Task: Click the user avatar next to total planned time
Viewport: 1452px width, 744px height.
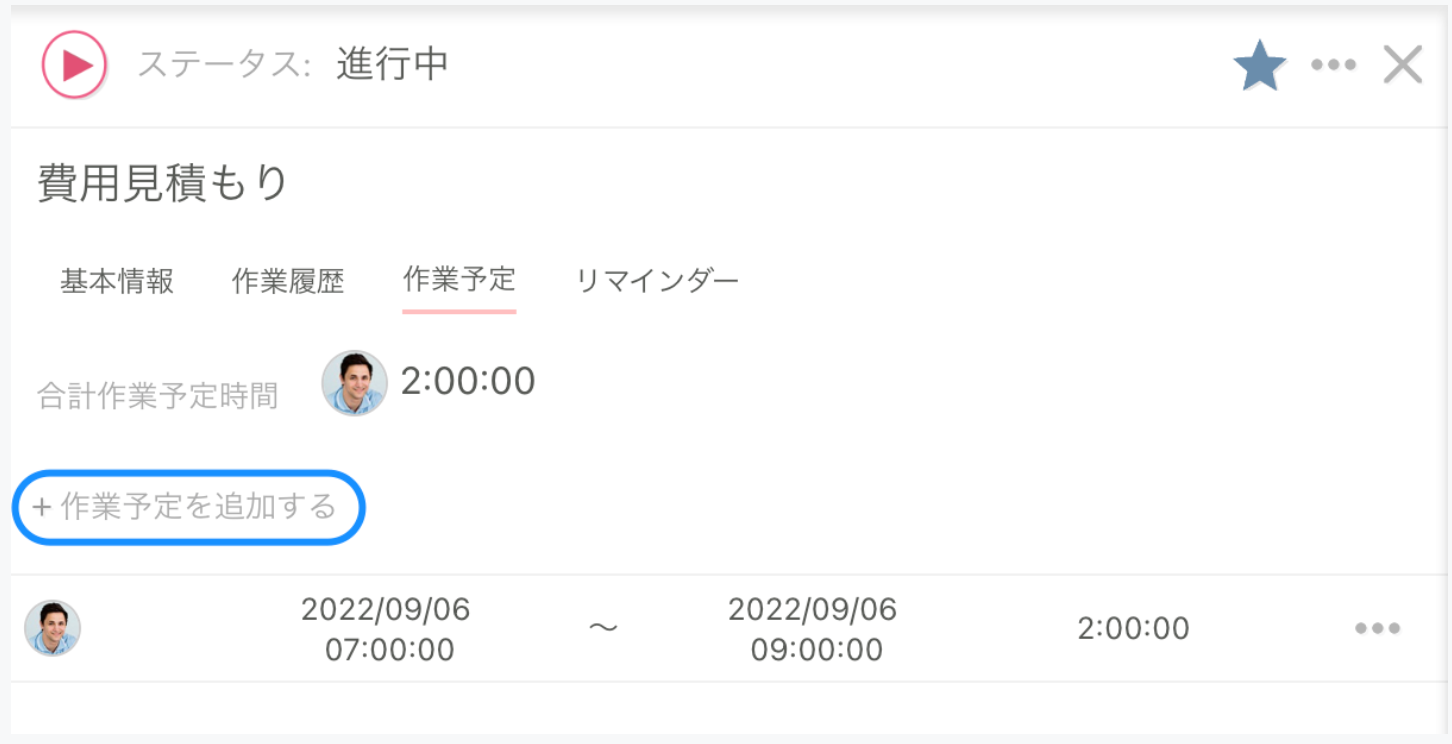Action: [352, 382]
